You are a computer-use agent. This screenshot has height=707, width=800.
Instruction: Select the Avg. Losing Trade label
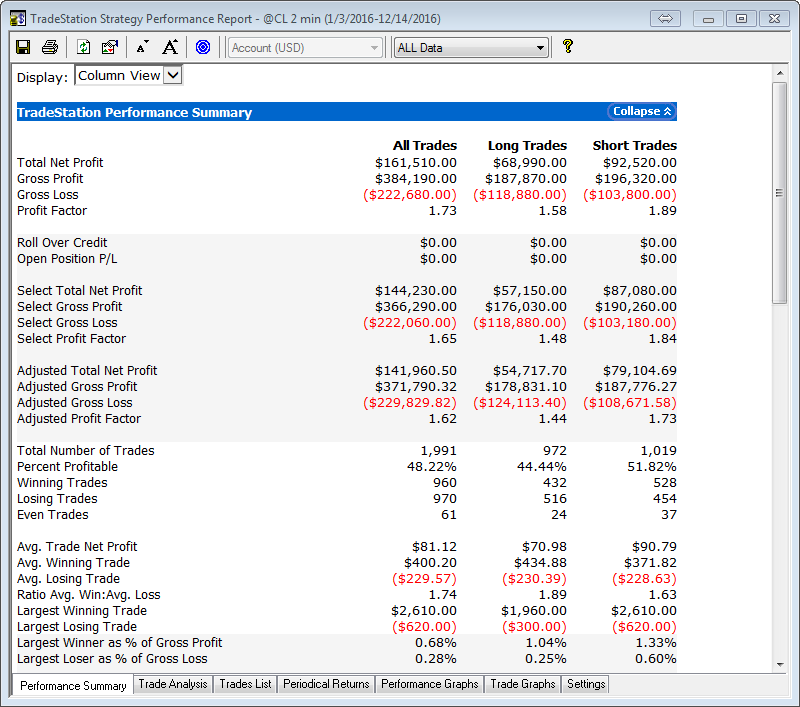coord(68,578)
